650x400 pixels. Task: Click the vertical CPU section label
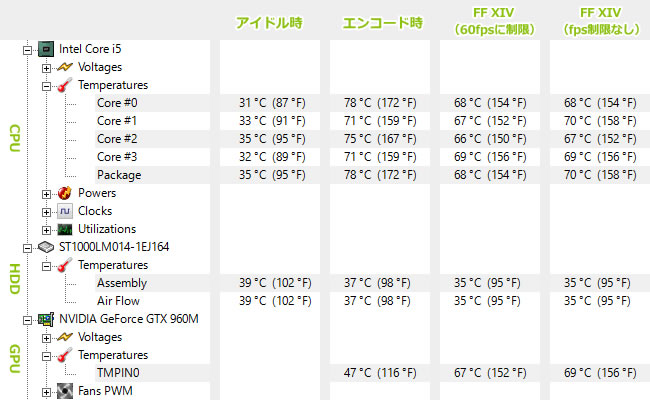point(14,138)
